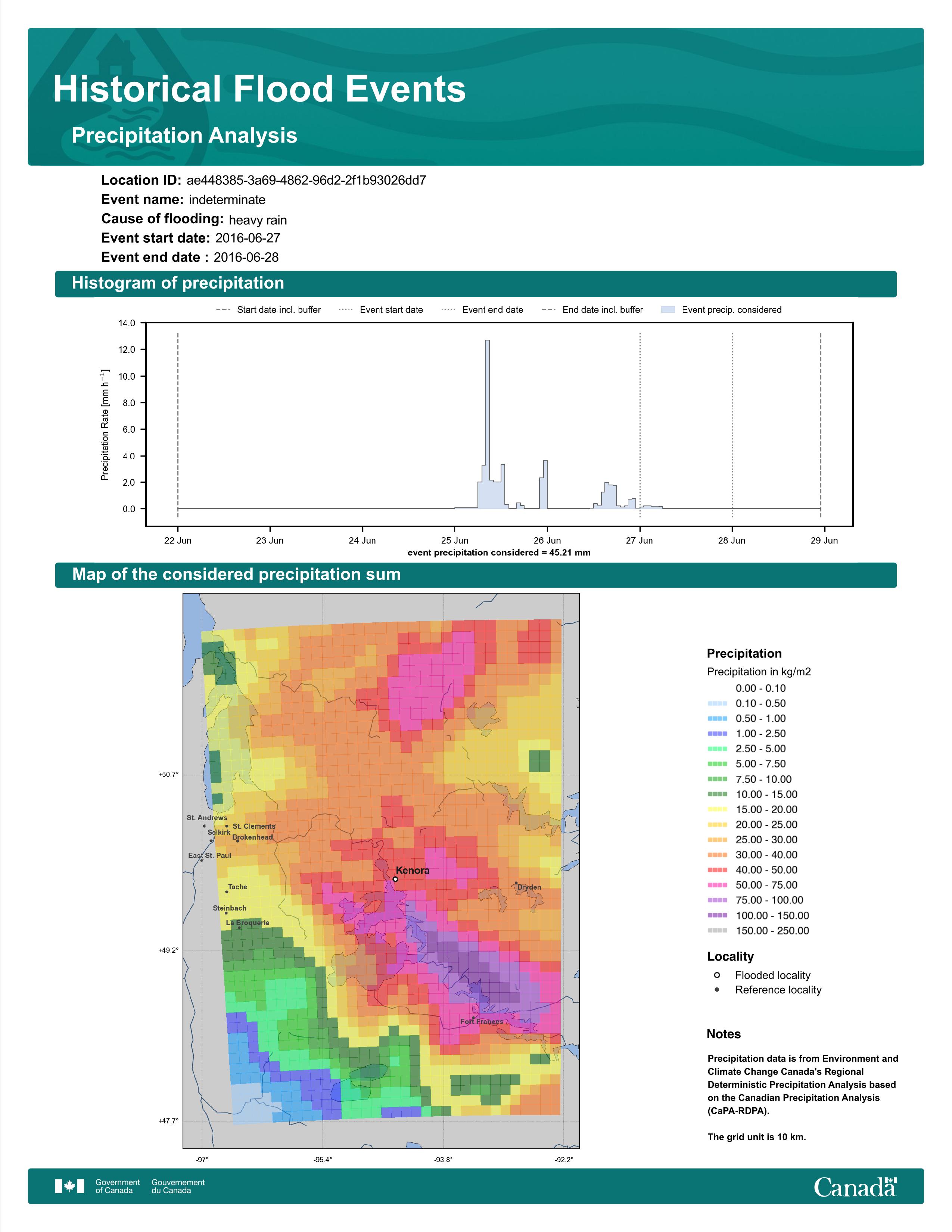Click the Canadian flag icon in footer
Image resolution: width=952 pixels, height=1232 pixels.
coord(69,1186)
